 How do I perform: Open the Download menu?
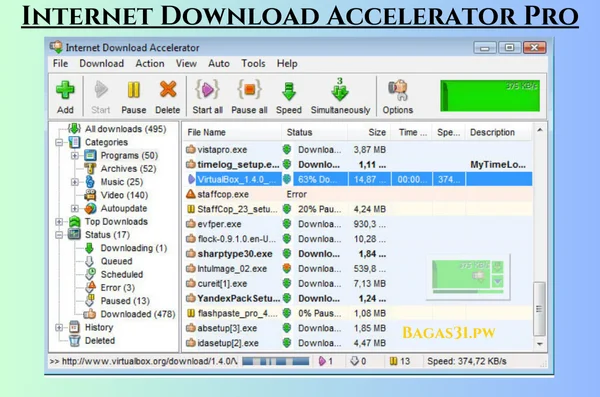101,64
